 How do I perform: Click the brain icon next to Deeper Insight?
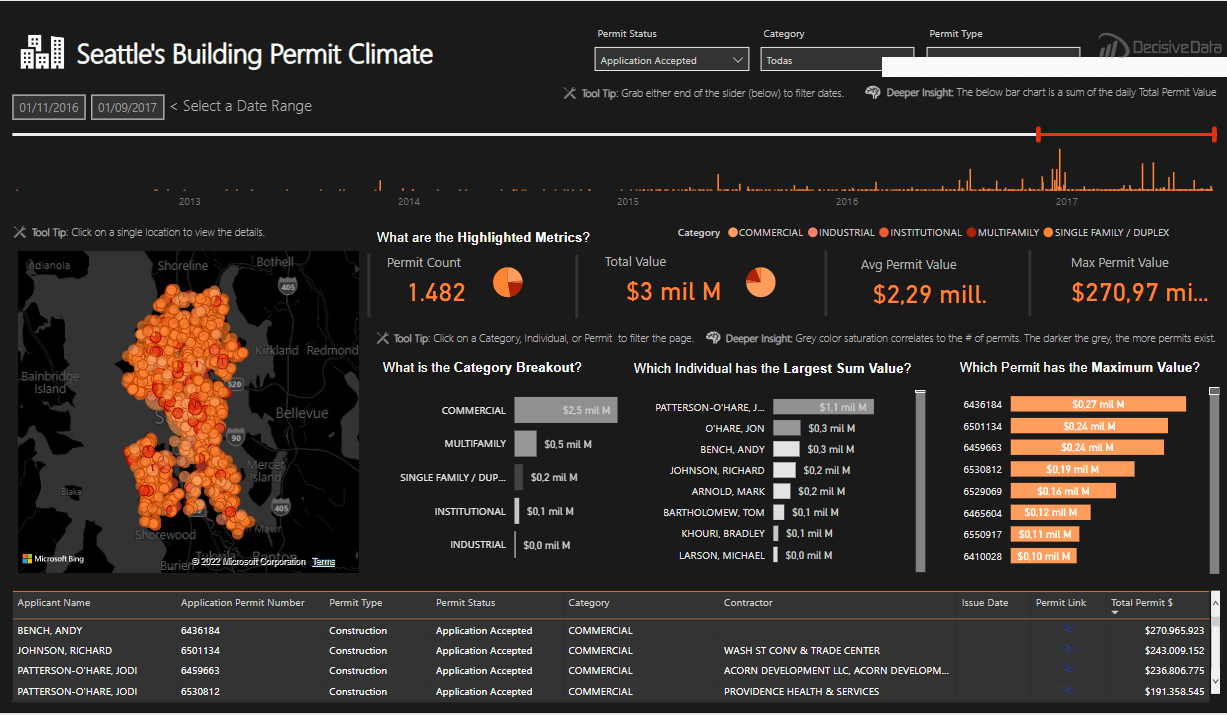pyautogui.click(x=873, y=93)
